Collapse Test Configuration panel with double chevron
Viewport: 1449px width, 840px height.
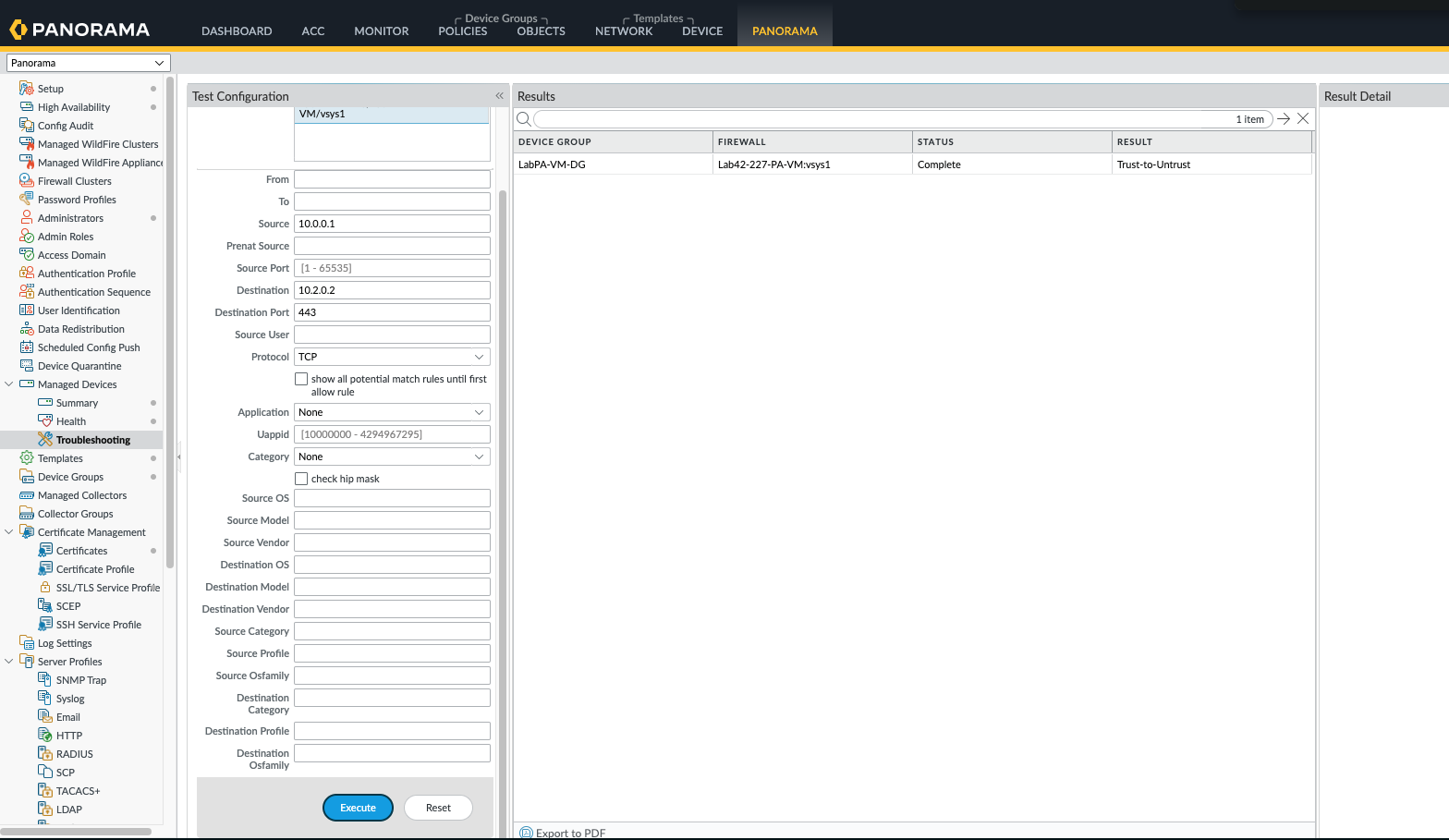(x=499, y=96)
